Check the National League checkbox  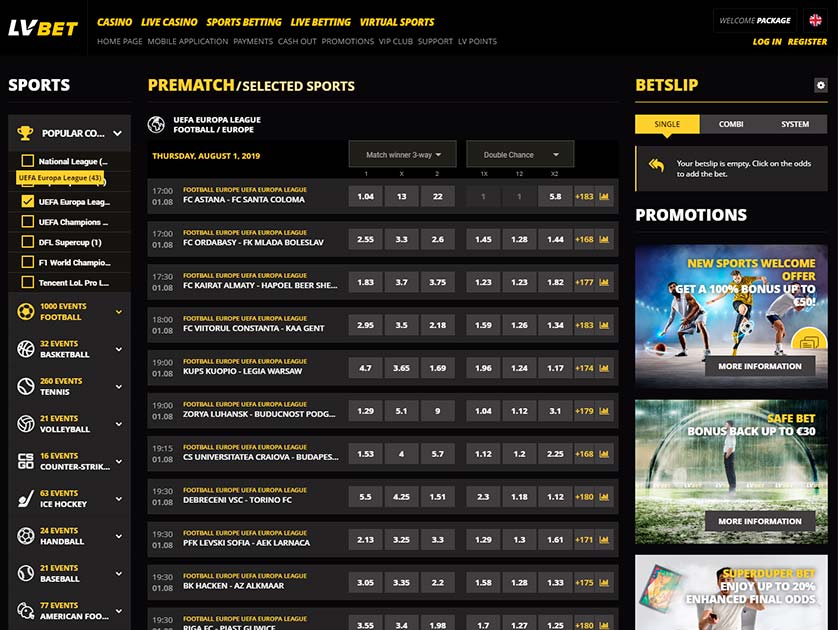[x=28, y=161]
